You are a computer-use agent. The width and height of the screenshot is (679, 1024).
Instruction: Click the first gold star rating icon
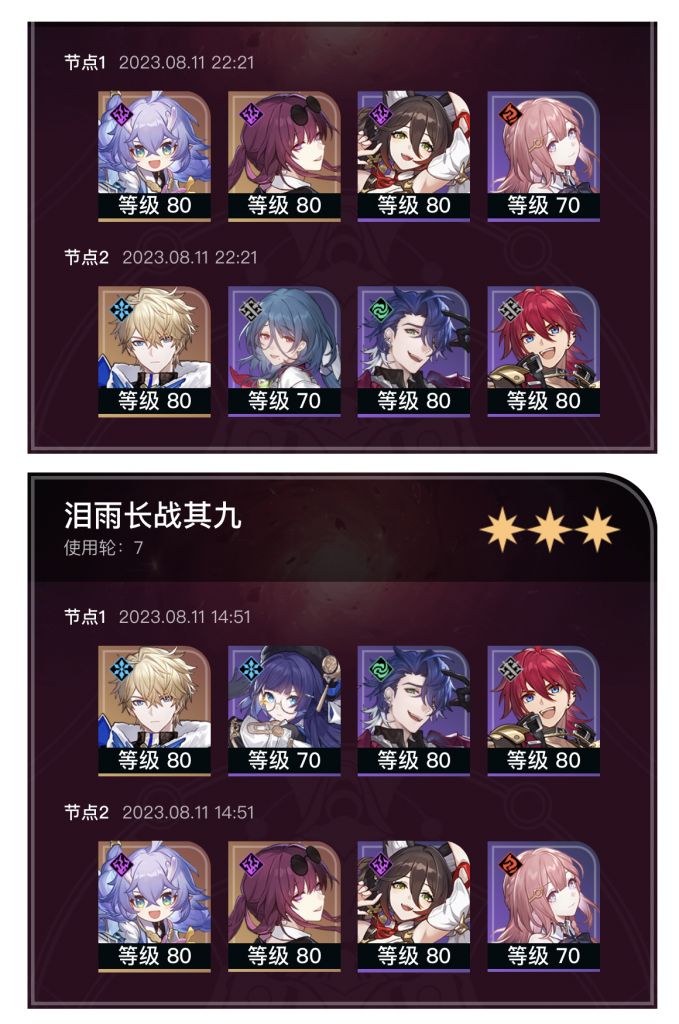pyautogui.click(x=502, y=528)
